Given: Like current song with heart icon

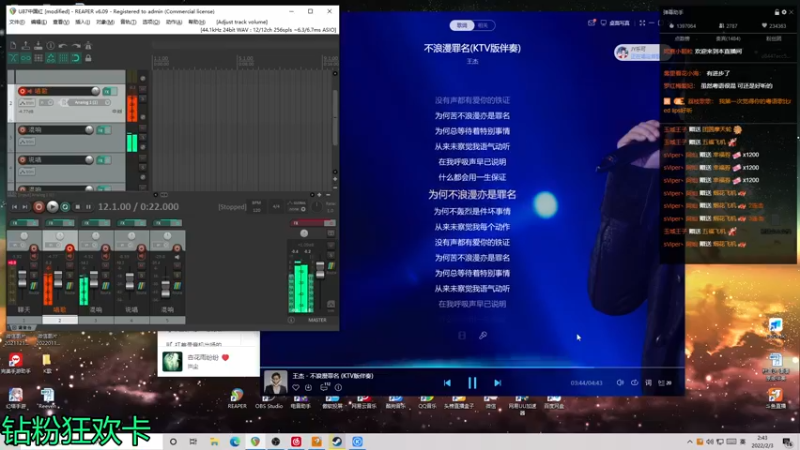Looking at the screenshot, I should (296, 387).
